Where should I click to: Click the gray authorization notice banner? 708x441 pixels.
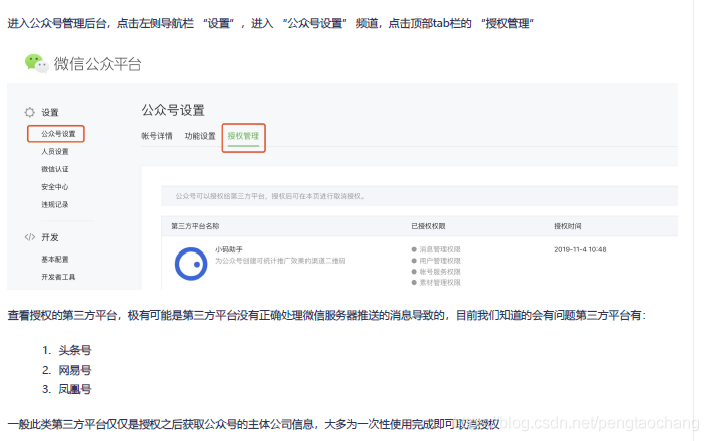coord(419,196)
